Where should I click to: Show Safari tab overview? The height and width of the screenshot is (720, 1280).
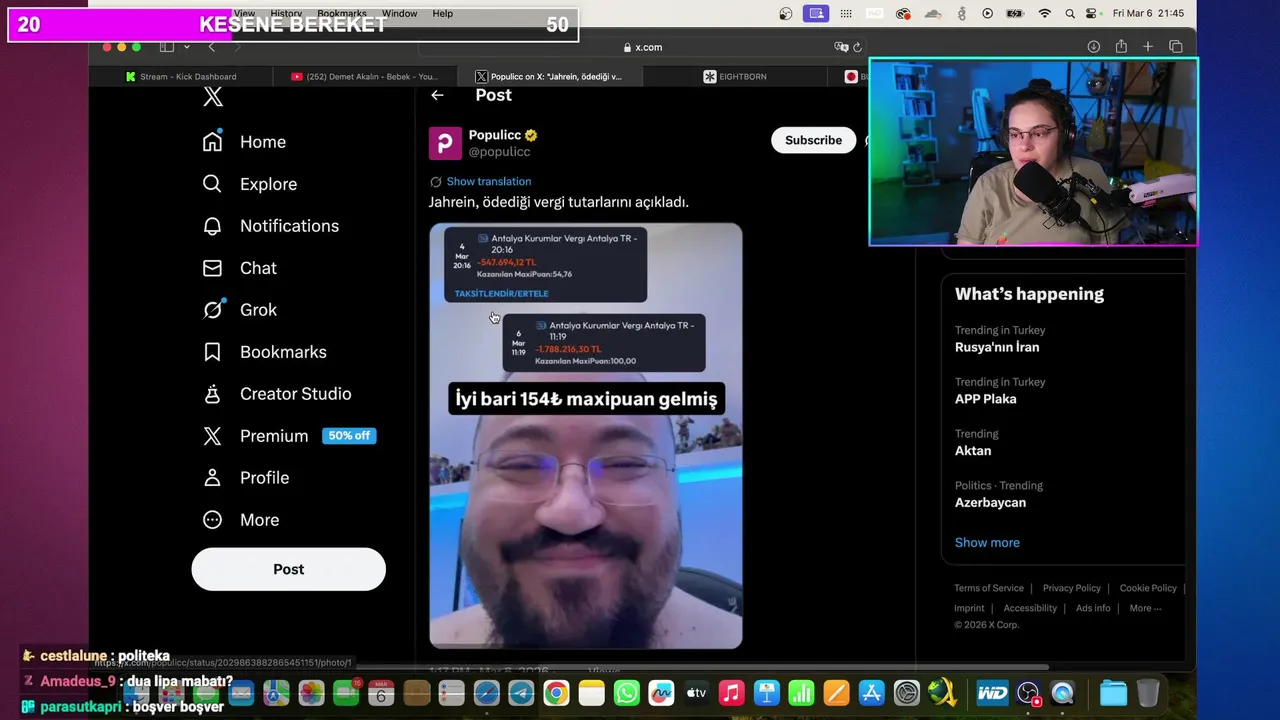(1176, 47)
